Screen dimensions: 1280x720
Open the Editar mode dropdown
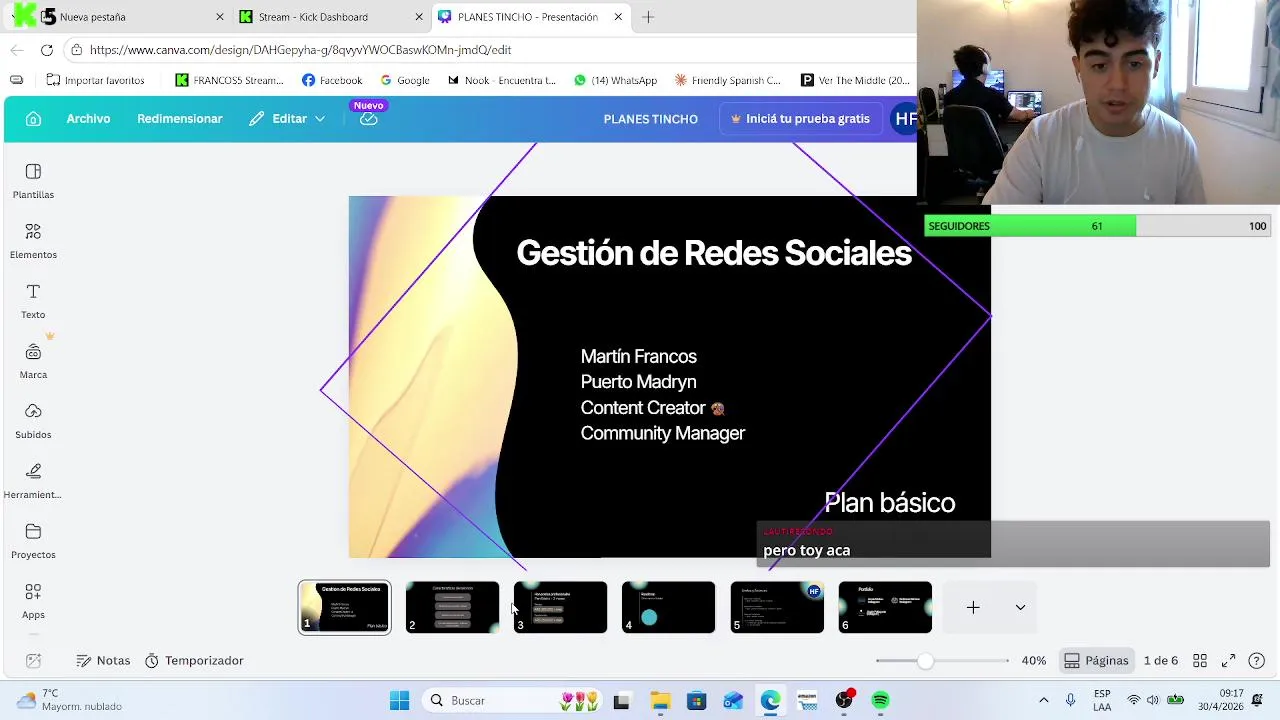[x=287, y=119]
